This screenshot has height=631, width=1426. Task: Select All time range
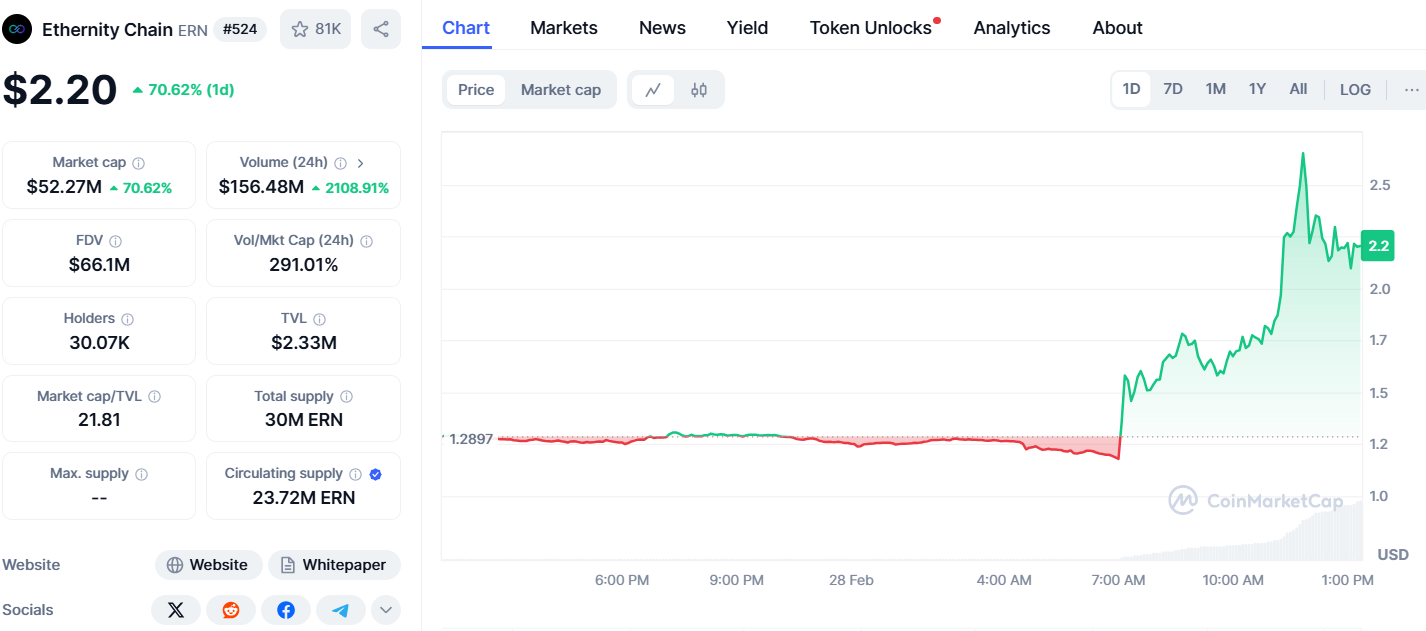point(1298,89)
